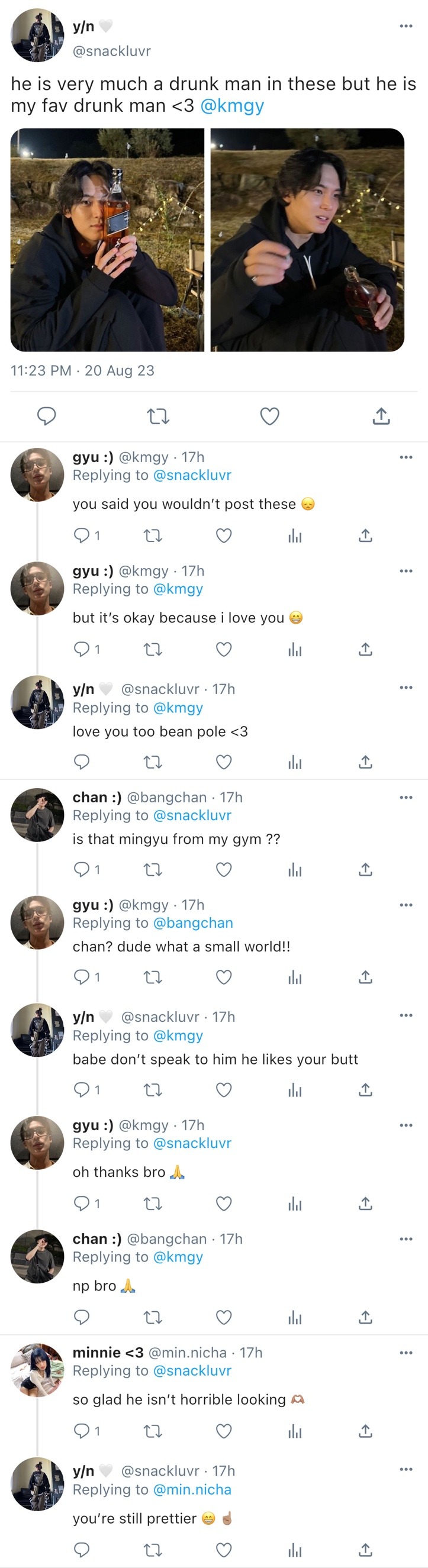Image resolution: width=428 pixels, height=1568 pixels.
Task: Like the "oh thanks bro" reply
Action: click(x=224, y=1204)
